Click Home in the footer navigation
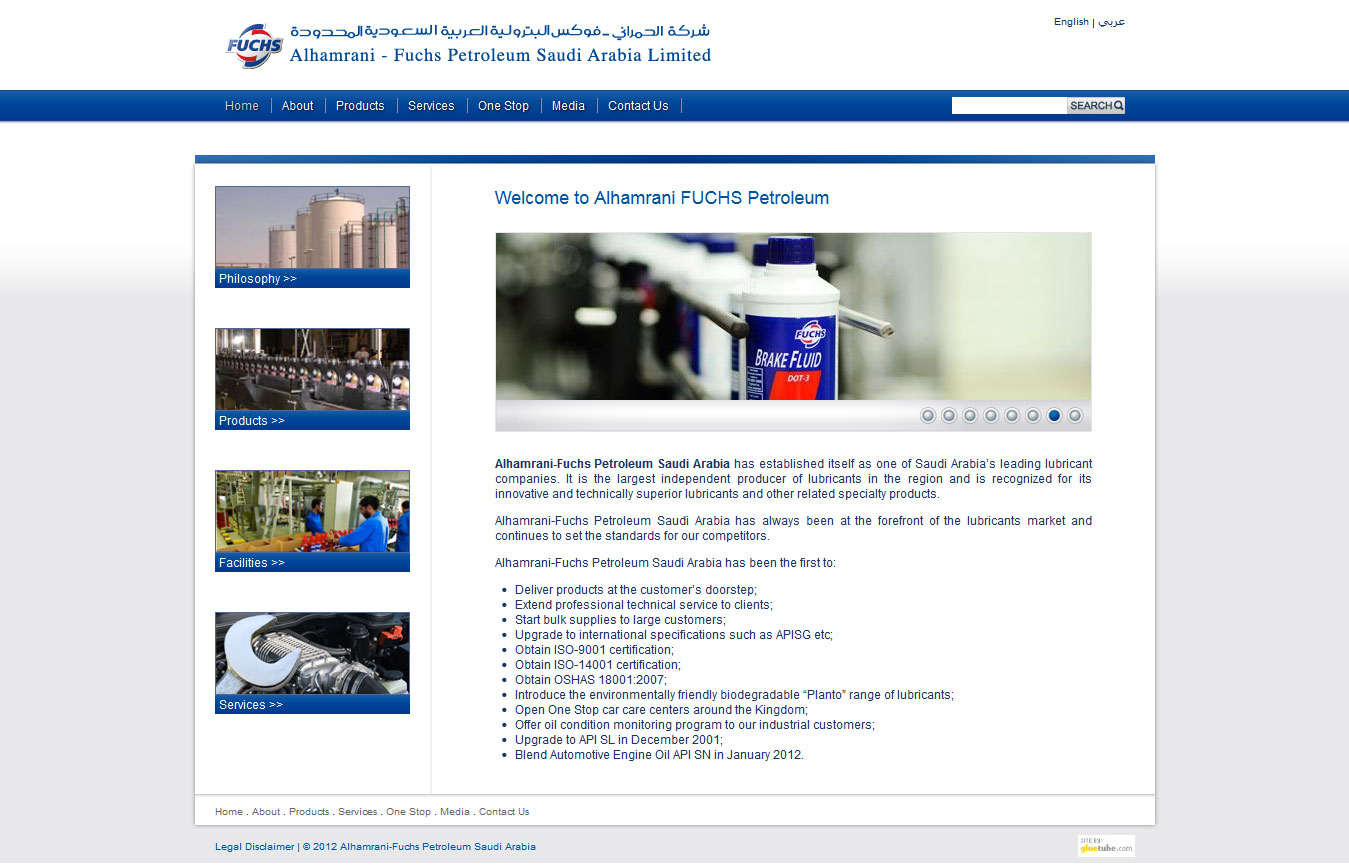Viewport: 1349px width, 865px height. [x=229, y=812]
